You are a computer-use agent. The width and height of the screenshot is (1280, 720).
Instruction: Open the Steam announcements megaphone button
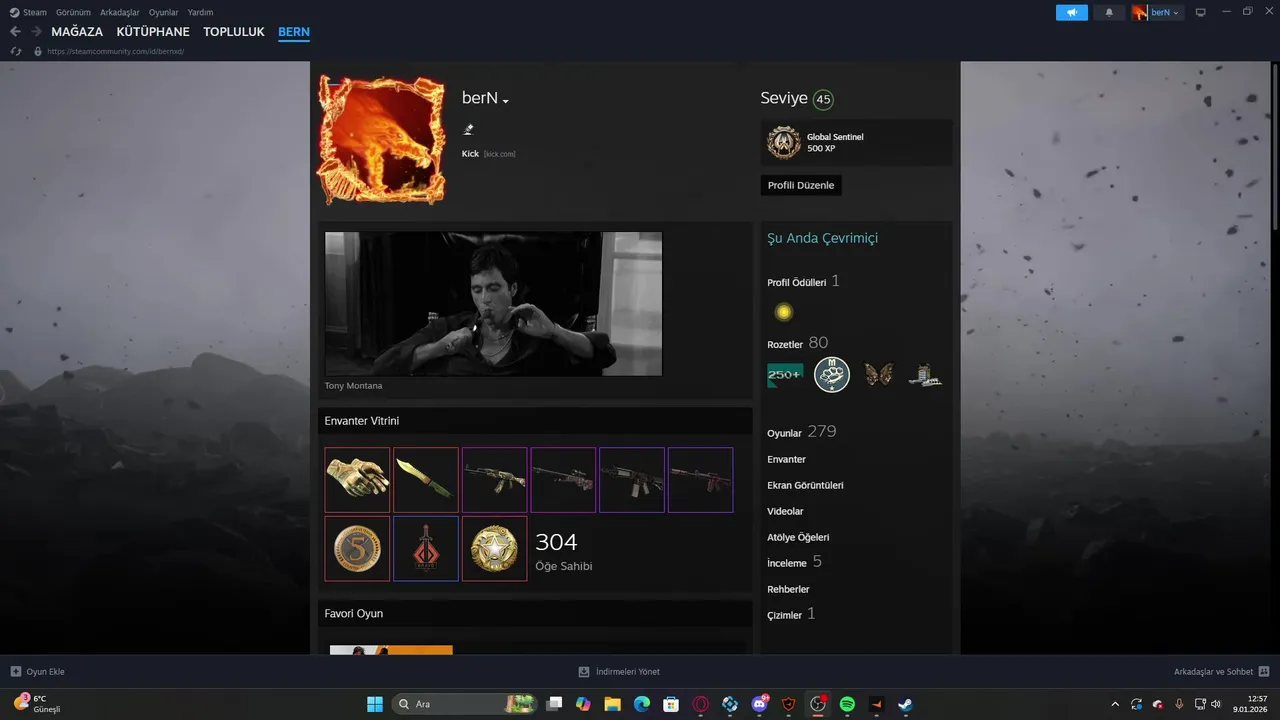click(1072, 12)
